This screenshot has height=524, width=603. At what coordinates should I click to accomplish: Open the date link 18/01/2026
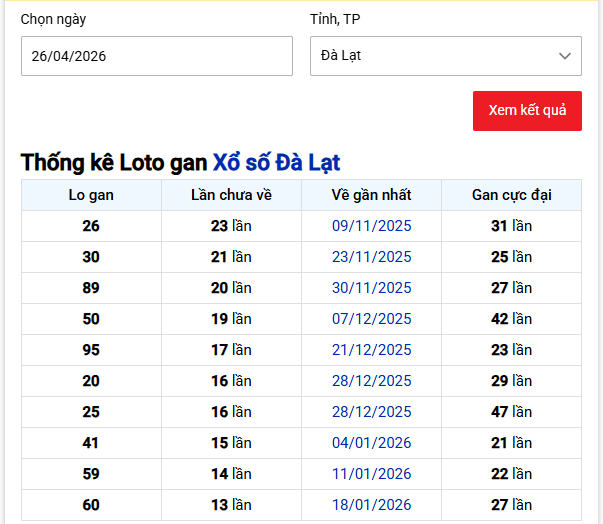[371, 505]
